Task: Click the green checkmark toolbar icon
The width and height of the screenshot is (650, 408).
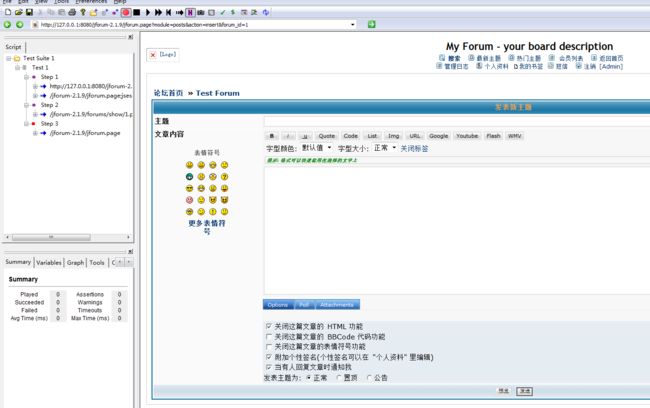Action: point(223,12)
